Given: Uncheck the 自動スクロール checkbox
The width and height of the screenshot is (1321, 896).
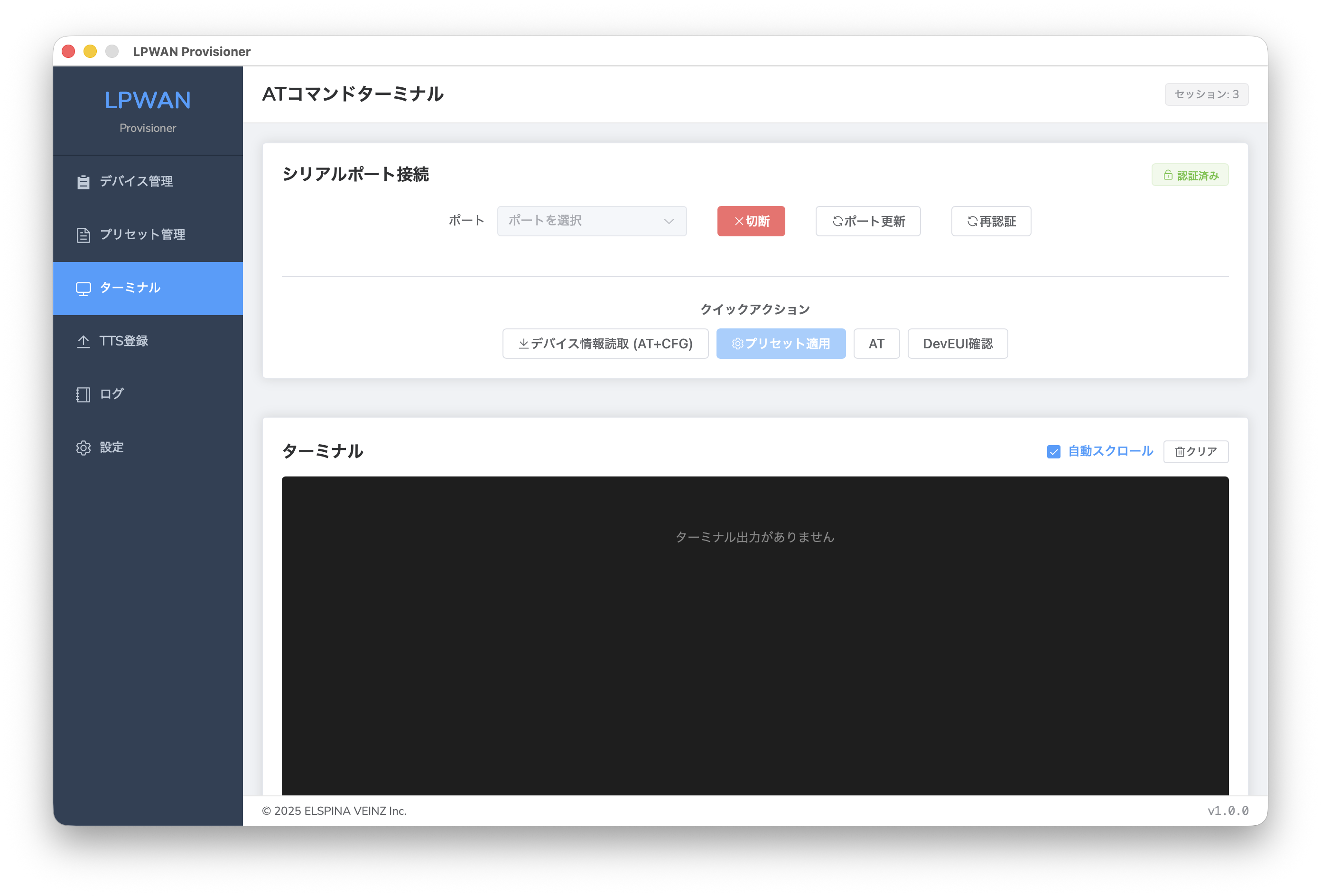Looking at the screenshot, I should point(1053,452).
